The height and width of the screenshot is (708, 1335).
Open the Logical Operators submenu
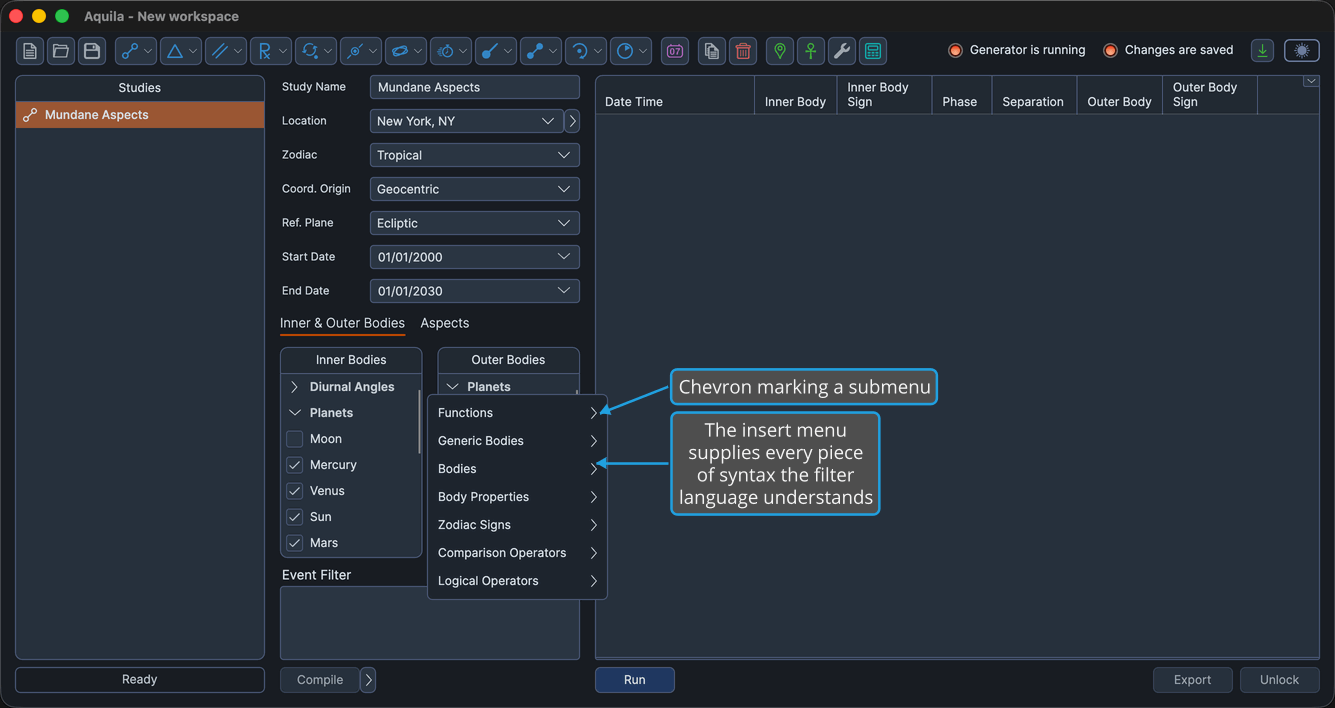point(517,581)
